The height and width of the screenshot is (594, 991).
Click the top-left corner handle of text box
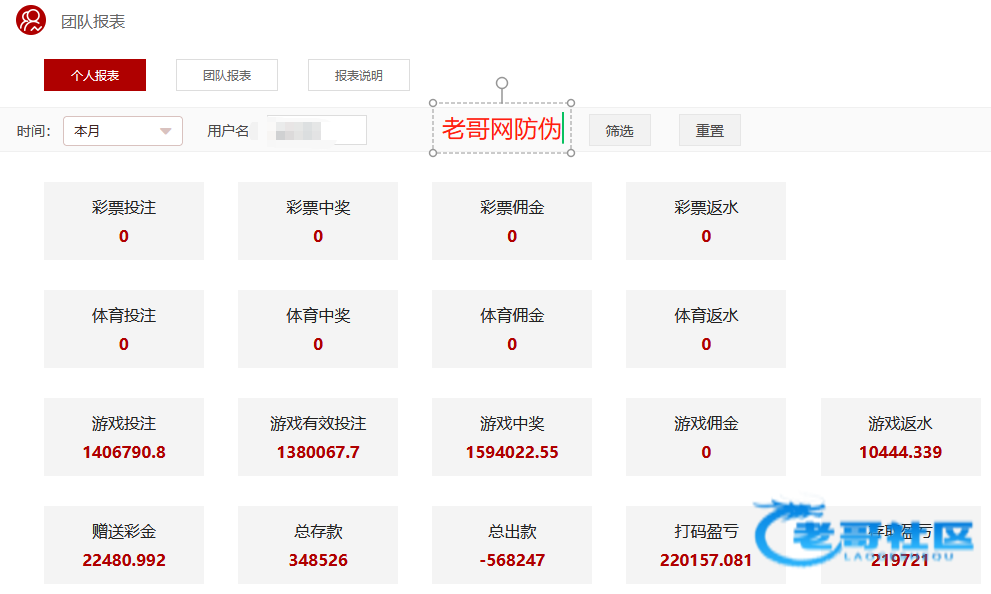[433, 103]
